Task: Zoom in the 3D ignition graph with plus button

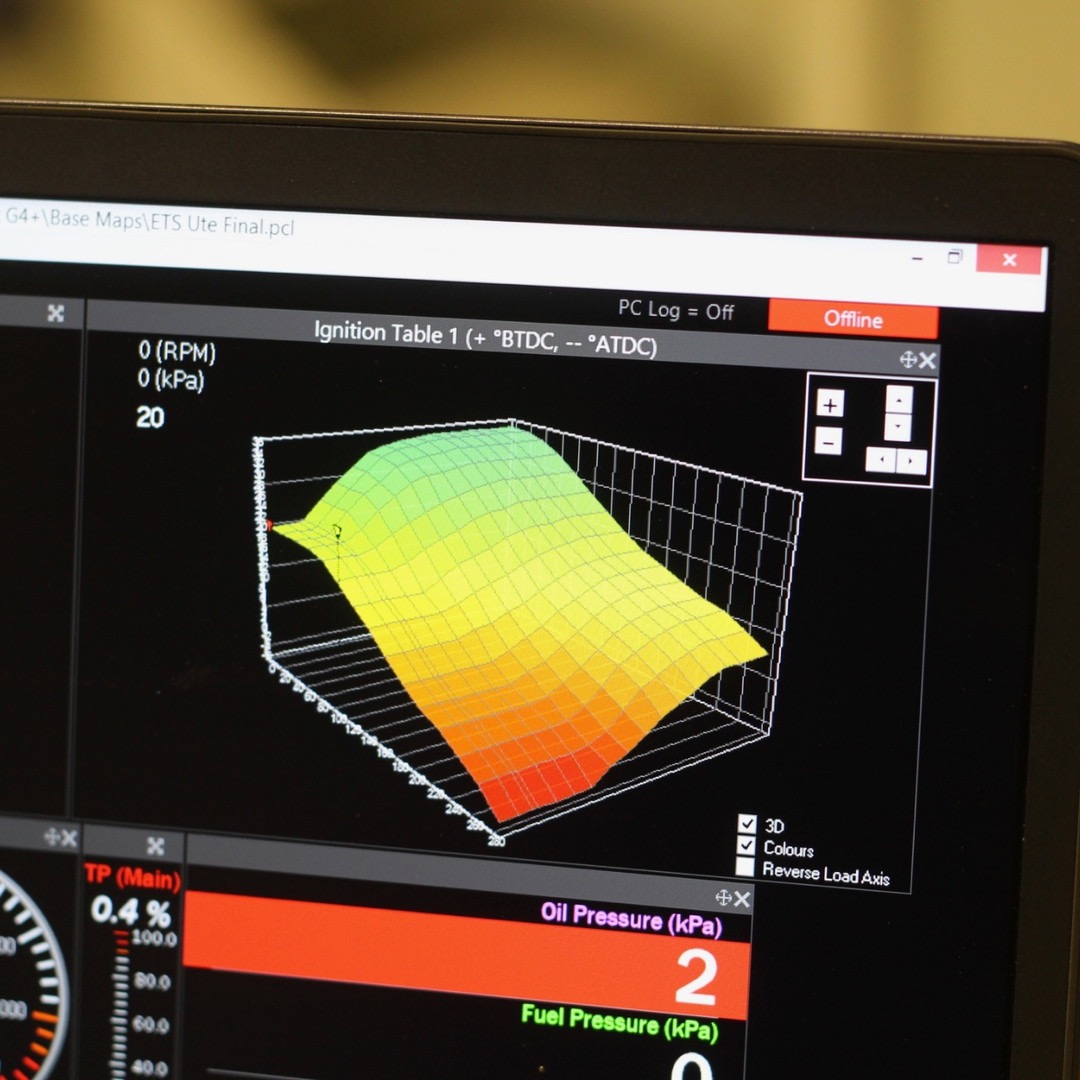Action: point(830,404)
